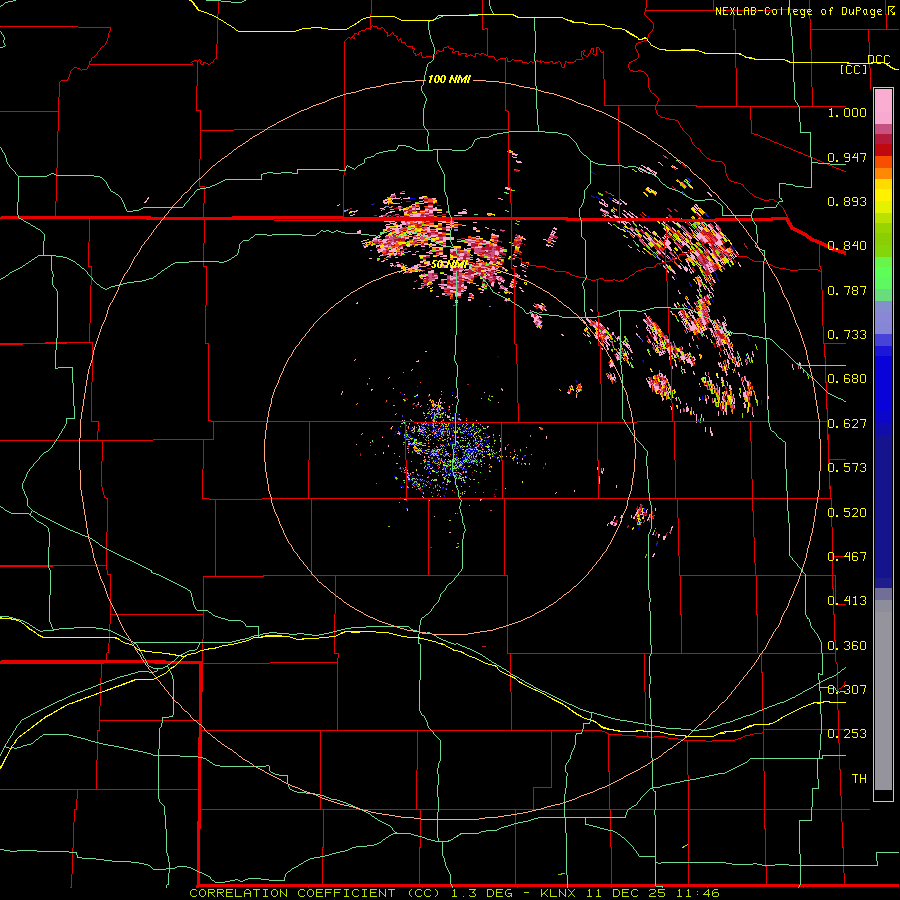The height and width of the screenshot is (900, 900).
Task: Select the 0.733 legend value
Action: click(x=847, y=335)
